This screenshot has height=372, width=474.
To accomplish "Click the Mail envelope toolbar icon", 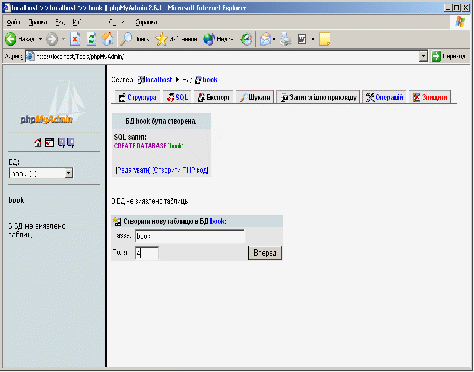I will (266, 39).
